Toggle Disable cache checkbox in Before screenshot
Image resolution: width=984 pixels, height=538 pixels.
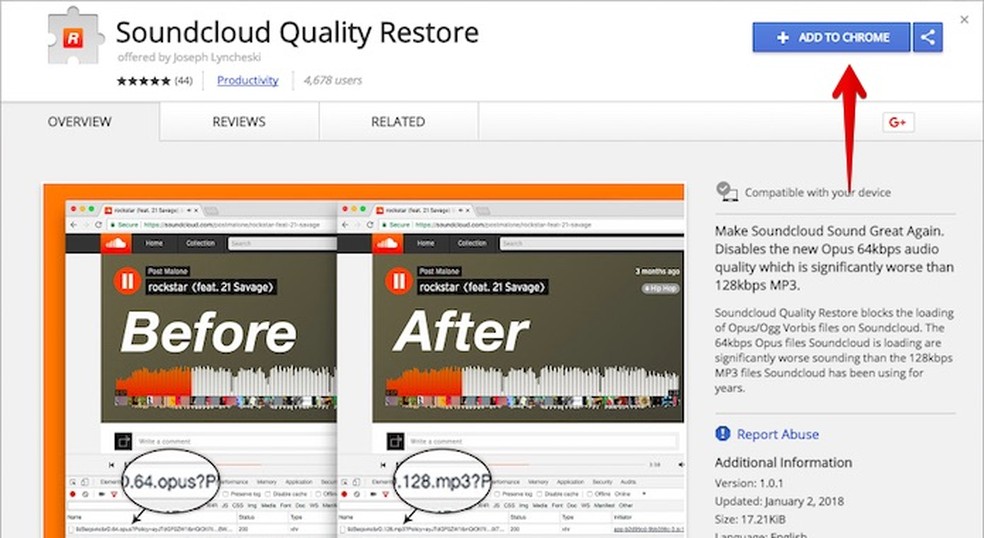(x=268, y=492)
